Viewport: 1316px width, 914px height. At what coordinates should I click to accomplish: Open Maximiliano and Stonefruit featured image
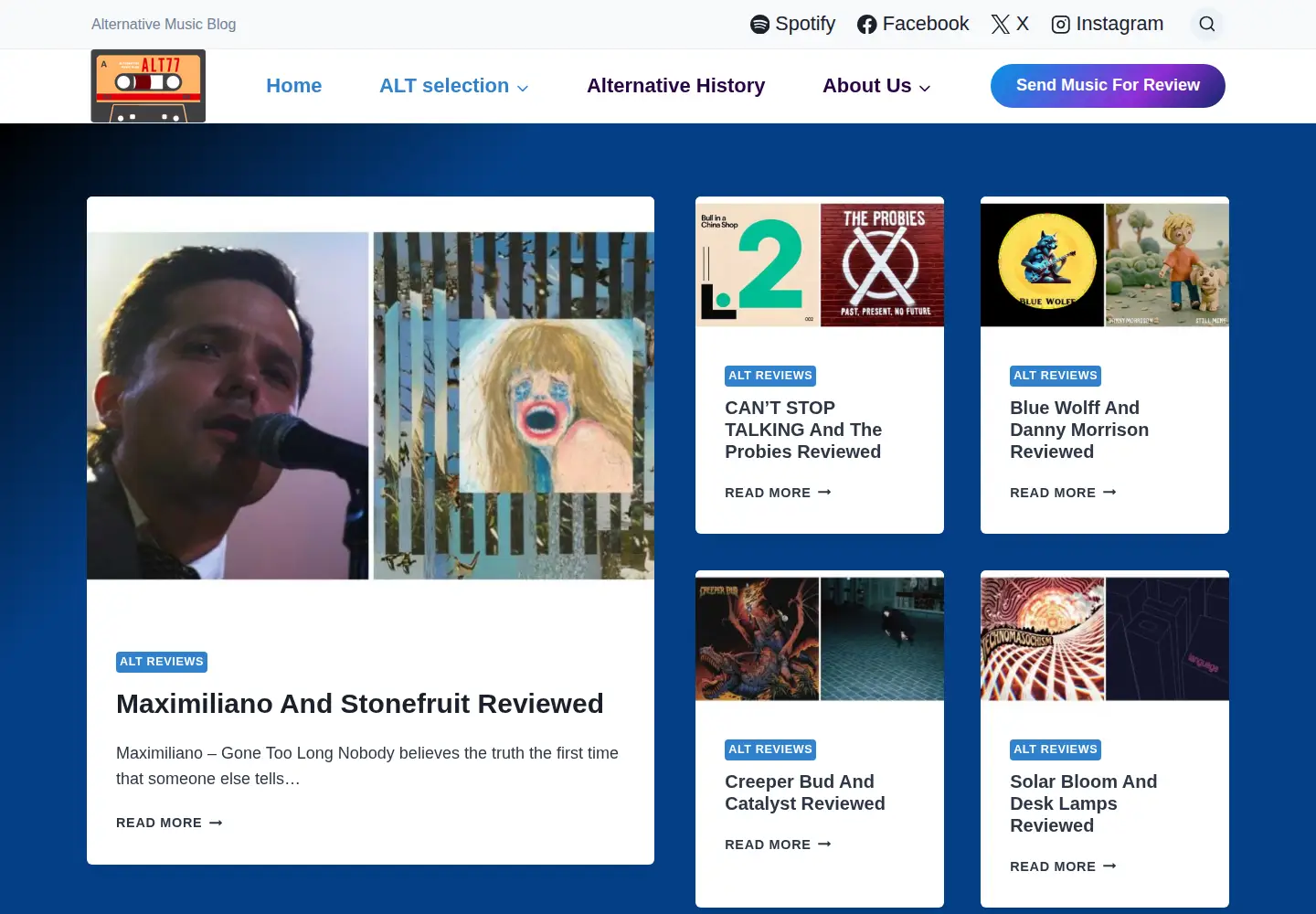coord(370,406)
